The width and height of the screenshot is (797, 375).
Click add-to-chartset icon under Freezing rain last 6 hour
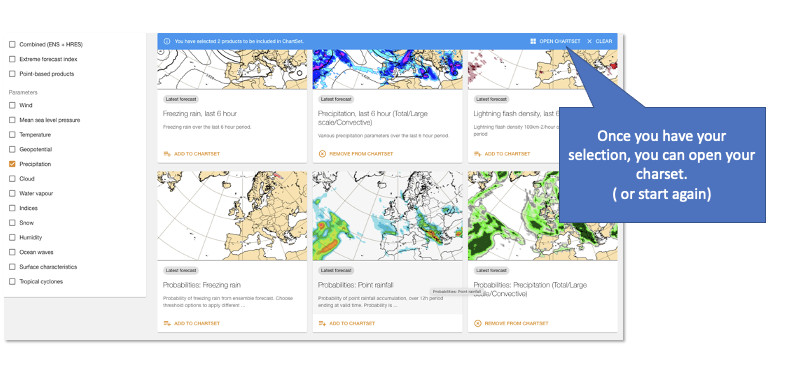coord(167,153)
